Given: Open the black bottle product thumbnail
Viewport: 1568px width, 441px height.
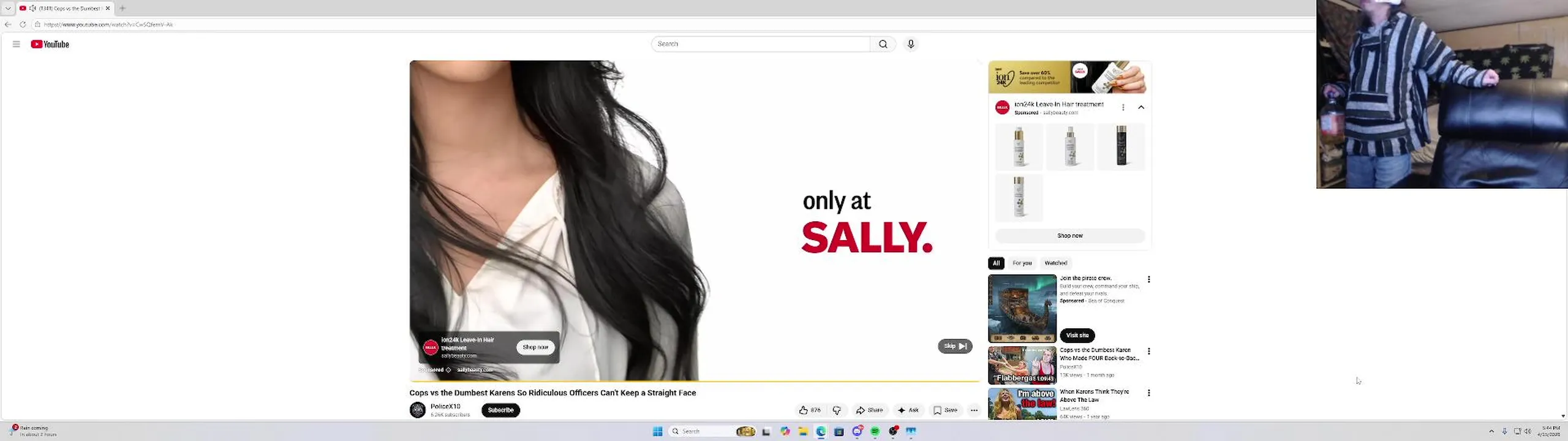Looking at the screenshot, I should point(1121,147).
